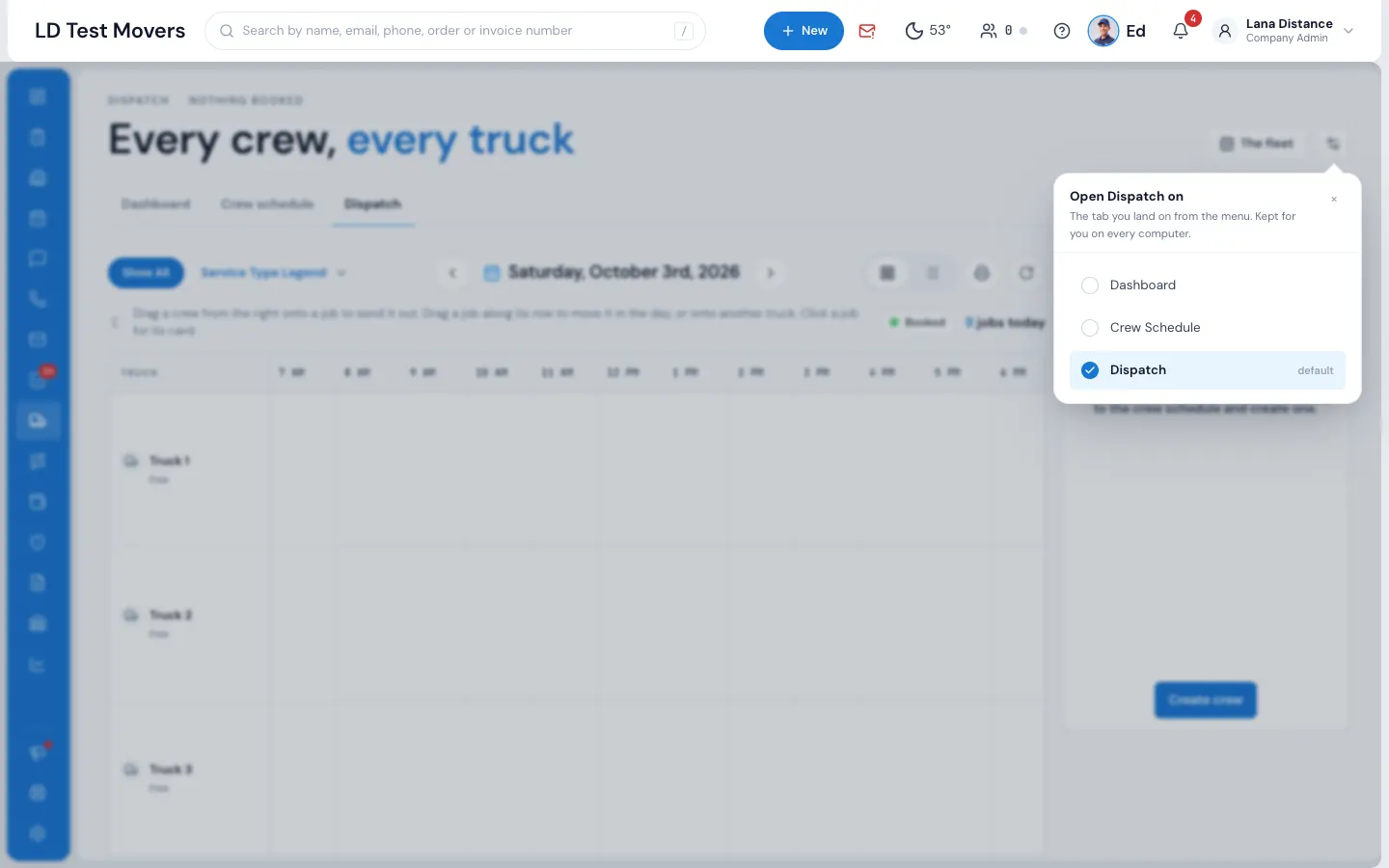
Task: Expand the Lana Distance account chevron
Action: point(1348,31)
